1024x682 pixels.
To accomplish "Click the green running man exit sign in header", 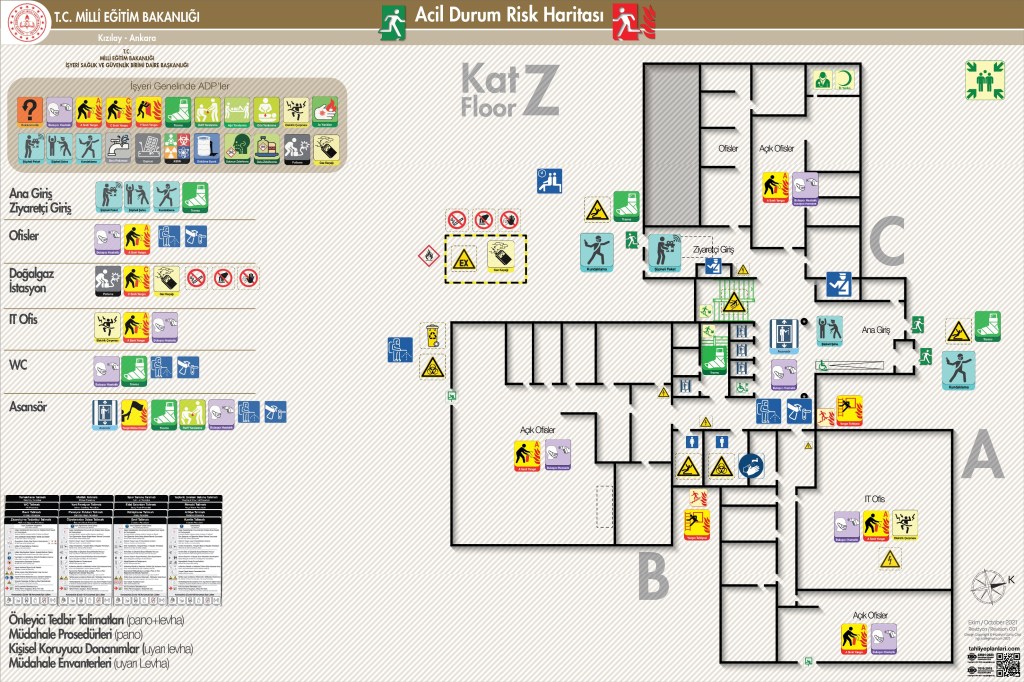I will (394, 20).
